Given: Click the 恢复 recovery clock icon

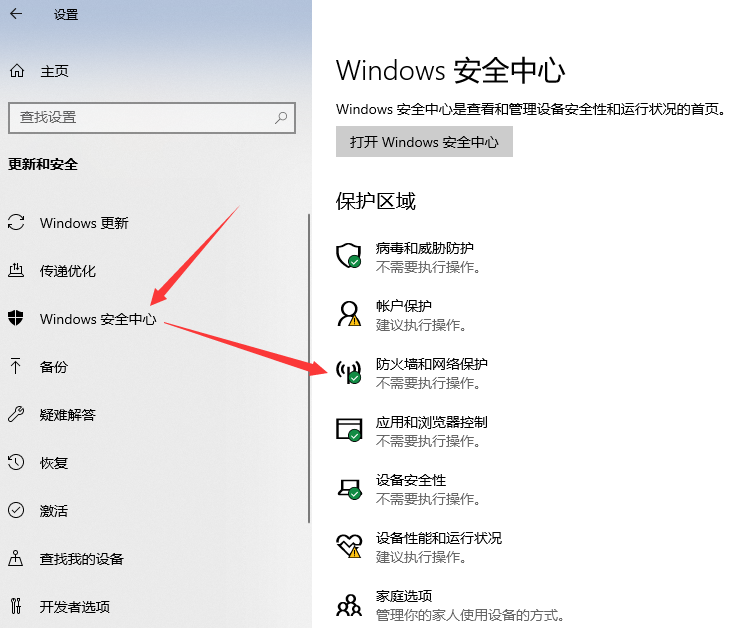Looking at the screenshot, I should pyautogui.click(x=16, y=462).
